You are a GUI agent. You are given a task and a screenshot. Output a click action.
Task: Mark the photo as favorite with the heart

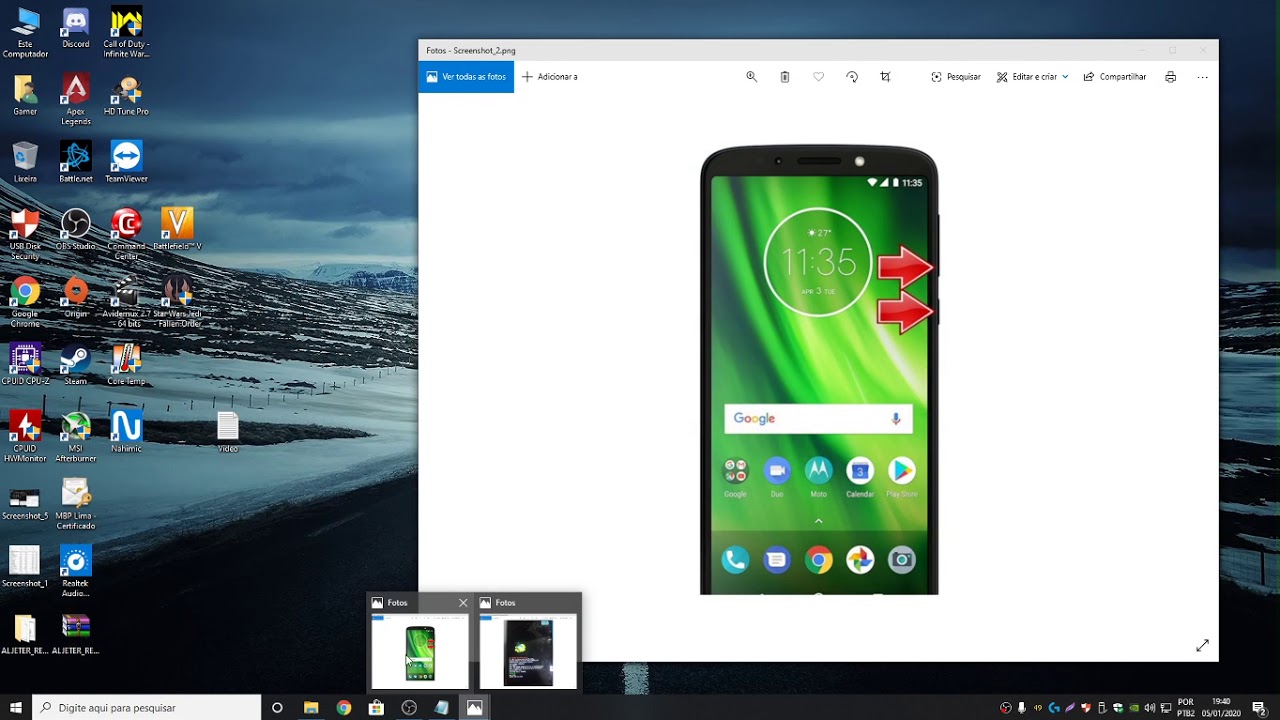819,77
